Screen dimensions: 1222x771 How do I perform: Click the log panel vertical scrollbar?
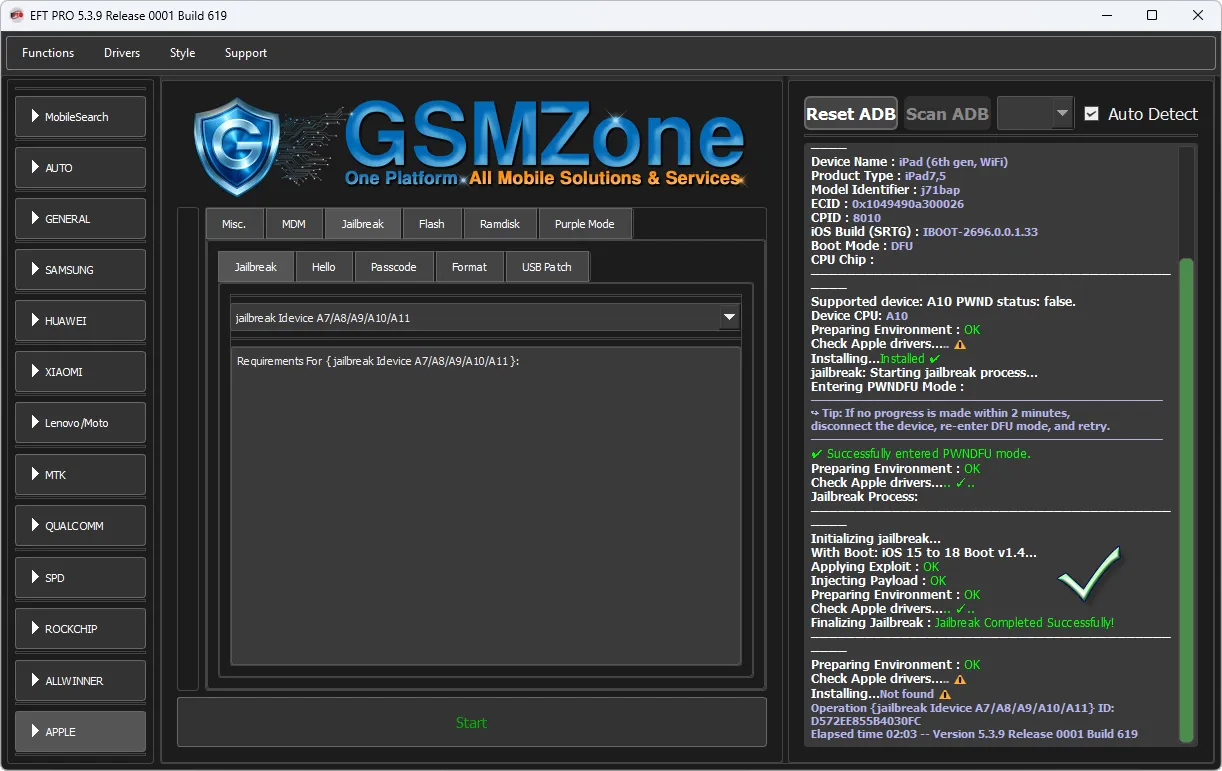click(1186, 500)
